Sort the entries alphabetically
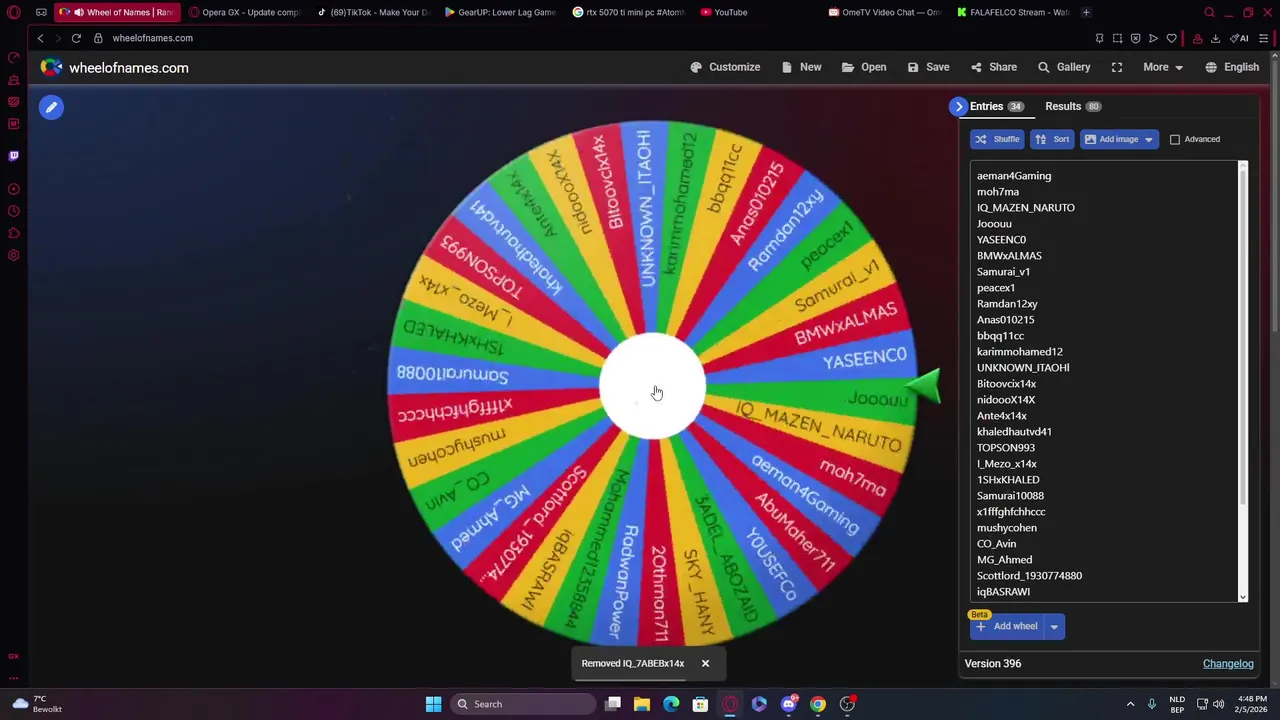The height and width of the screenshot is (720, 1280). (1052, 139)
